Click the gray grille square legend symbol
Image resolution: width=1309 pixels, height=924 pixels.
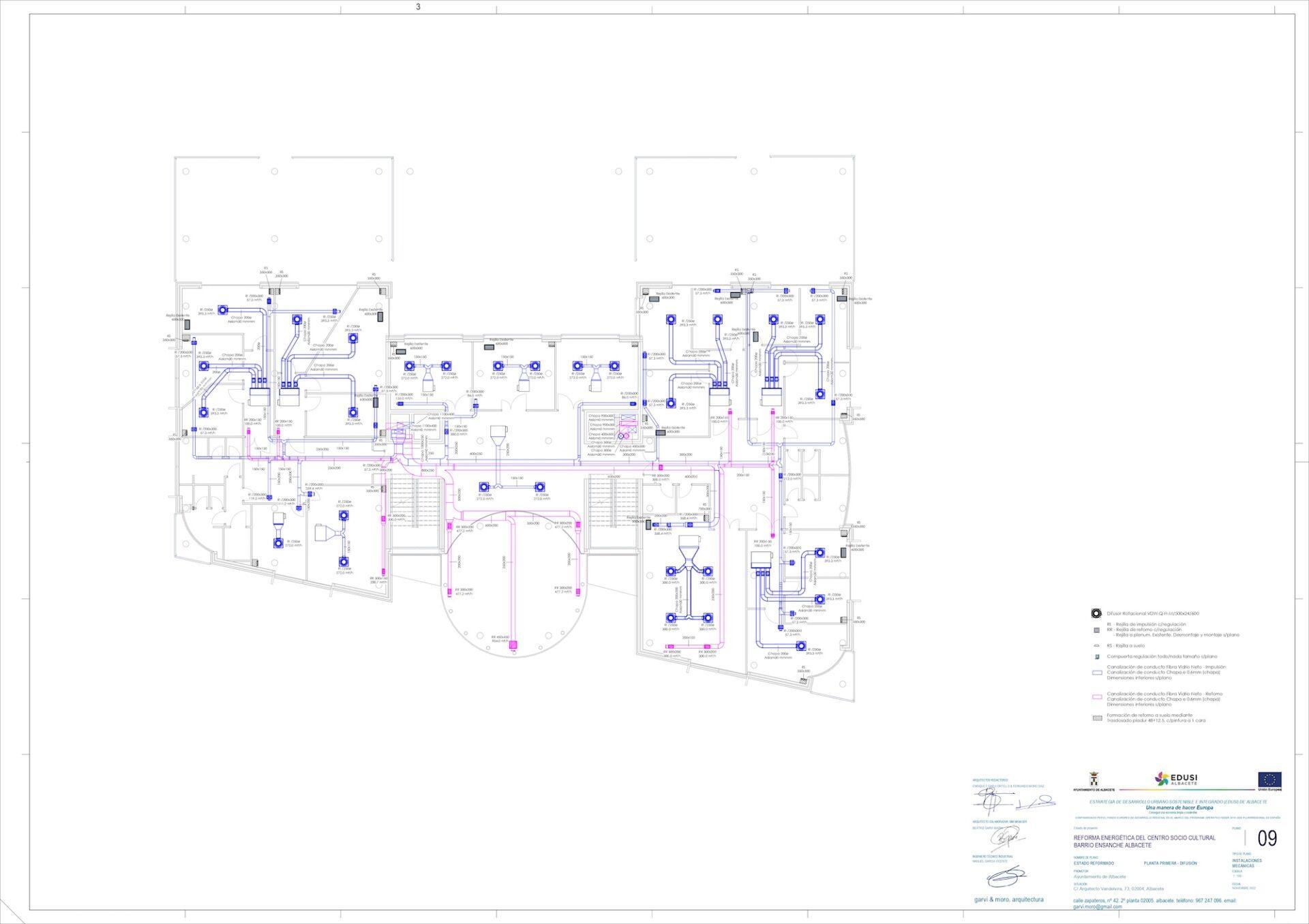1096,630
